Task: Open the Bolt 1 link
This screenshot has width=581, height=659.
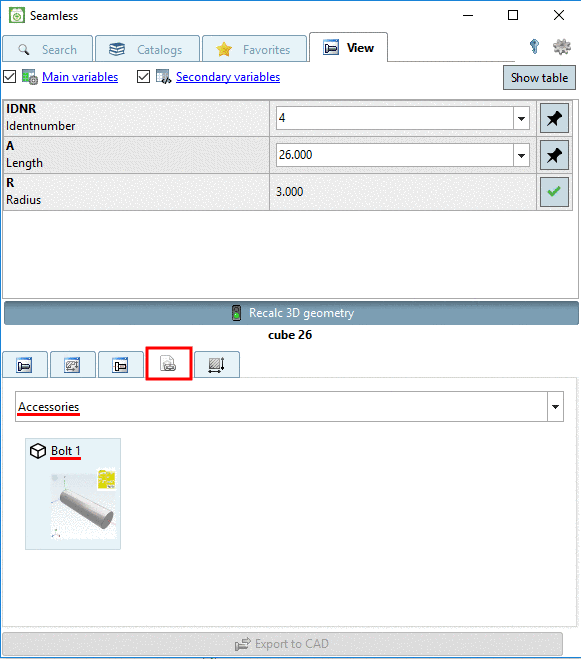Action: click(x=66, y=451)
